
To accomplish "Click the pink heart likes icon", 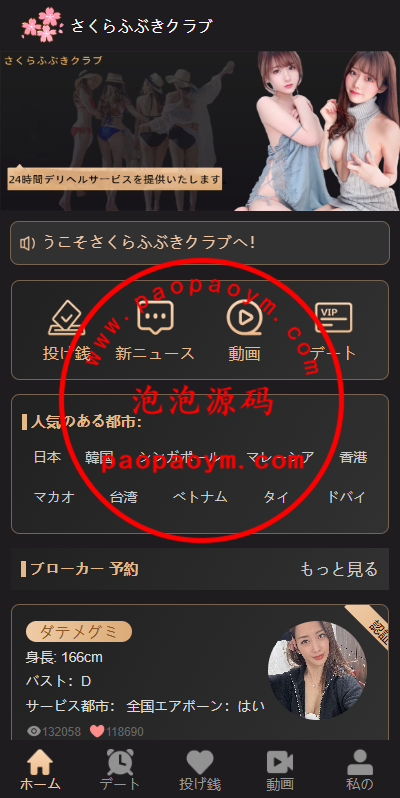I will [97, 731].
